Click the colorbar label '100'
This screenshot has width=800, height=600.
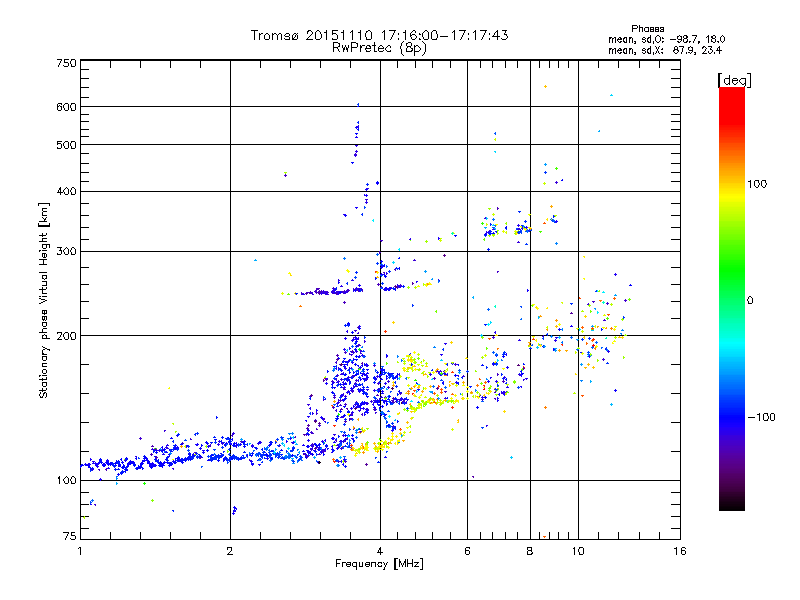pos(757,184)
